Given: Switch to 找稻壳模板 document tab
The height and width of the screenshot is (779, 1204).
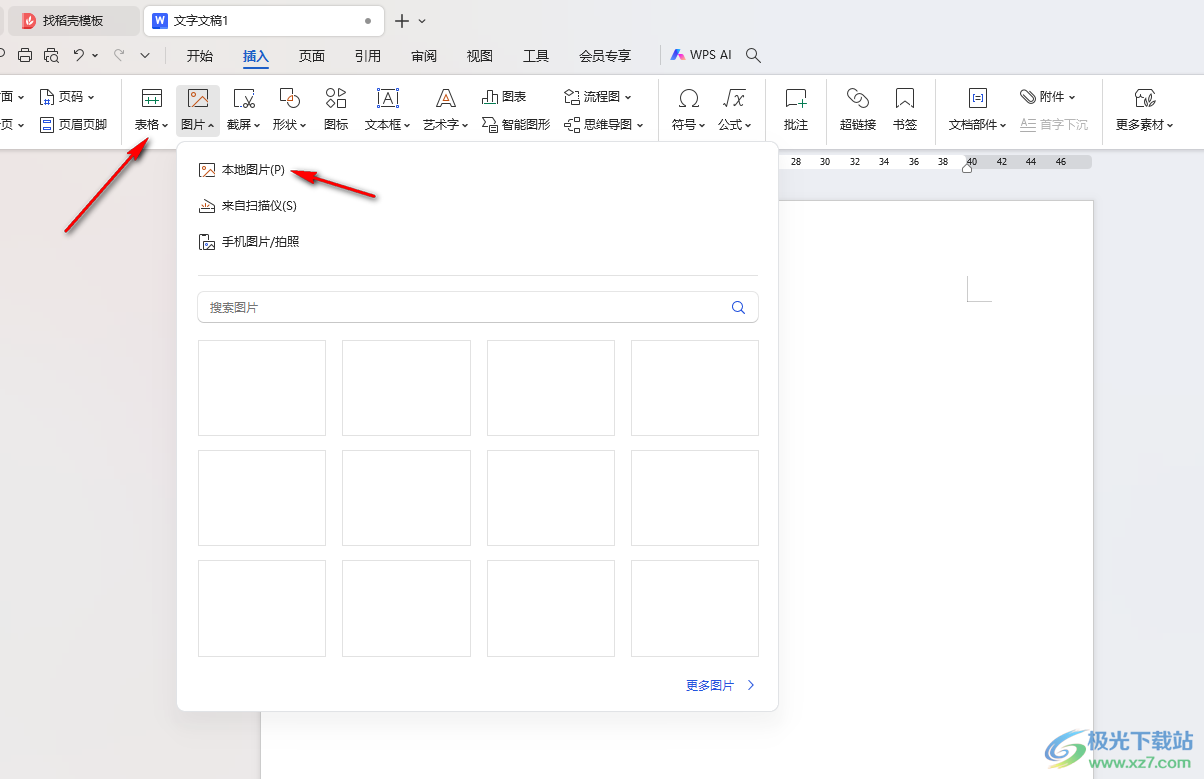Looking at the screenshot, I should point(72,20).
